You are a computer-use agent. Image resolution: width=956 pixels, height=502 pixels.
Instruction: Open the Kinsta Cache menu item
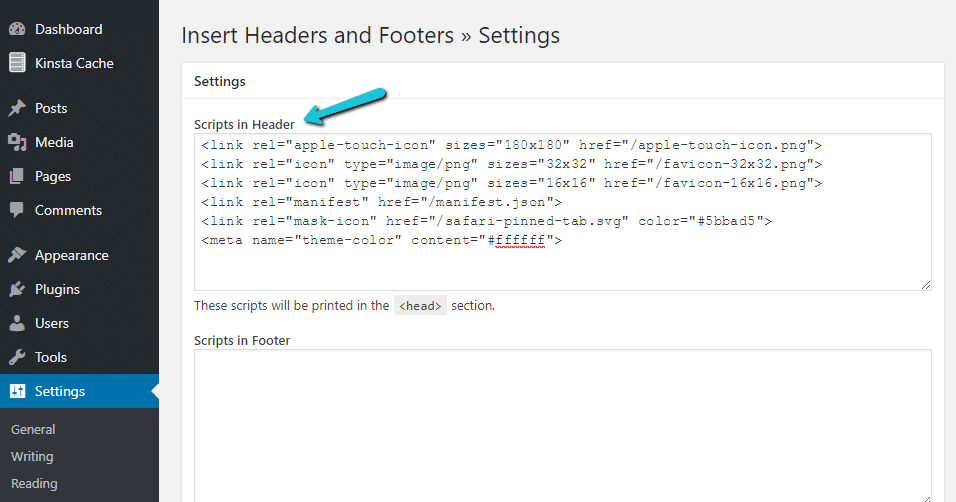point(74,63)
